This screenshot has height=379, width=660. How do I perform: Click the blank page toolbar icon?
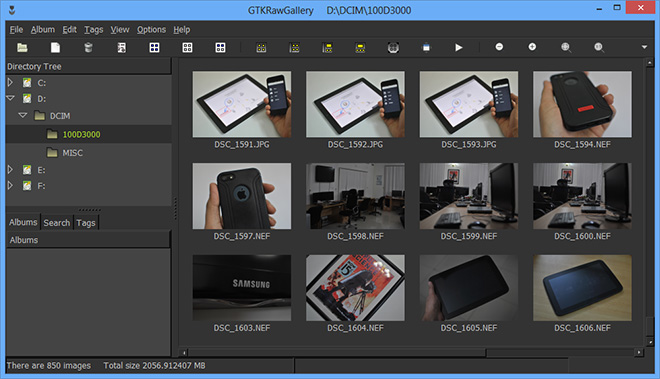click(x=55, y=48)
